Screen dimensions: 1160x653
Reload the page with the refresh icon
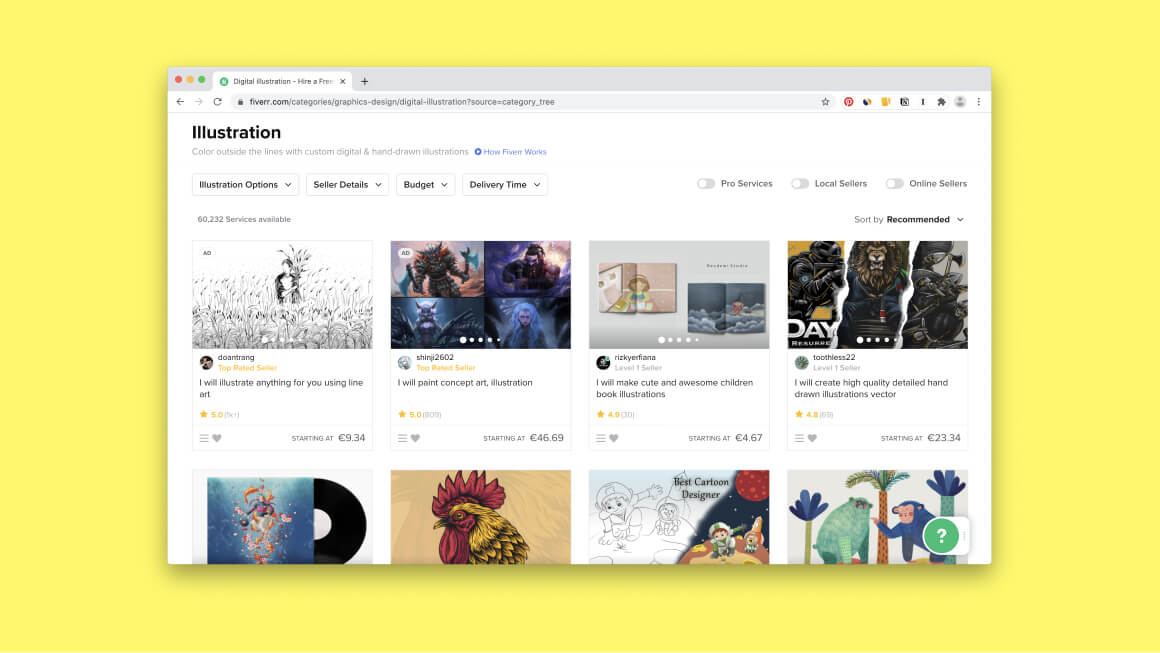tap(218, 102)
